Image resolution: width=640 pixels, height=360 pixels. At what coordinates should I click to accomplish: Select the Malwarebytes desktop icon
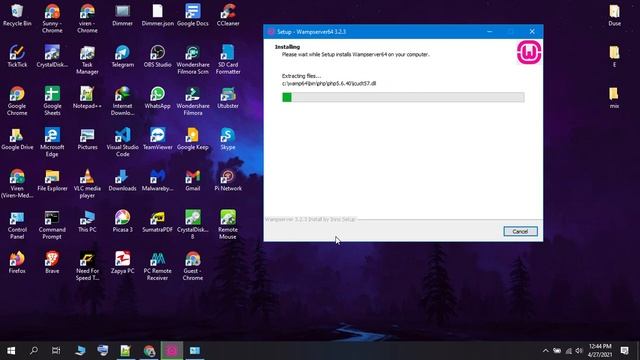coord(158,180)
